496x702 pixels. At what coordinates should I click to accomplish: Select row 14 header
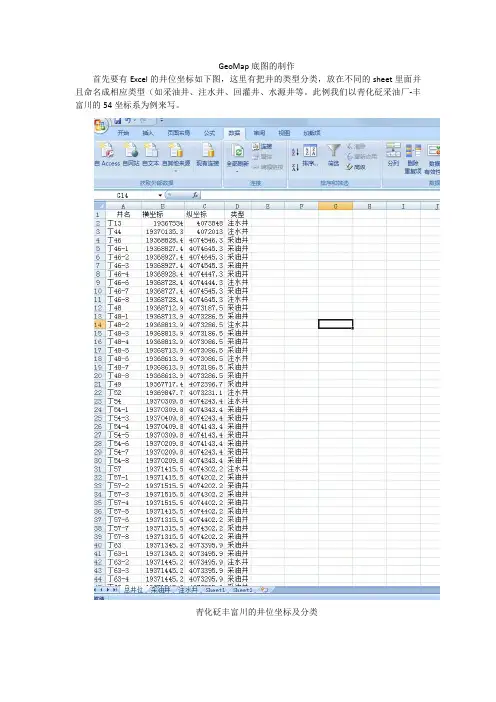point(99,325)
